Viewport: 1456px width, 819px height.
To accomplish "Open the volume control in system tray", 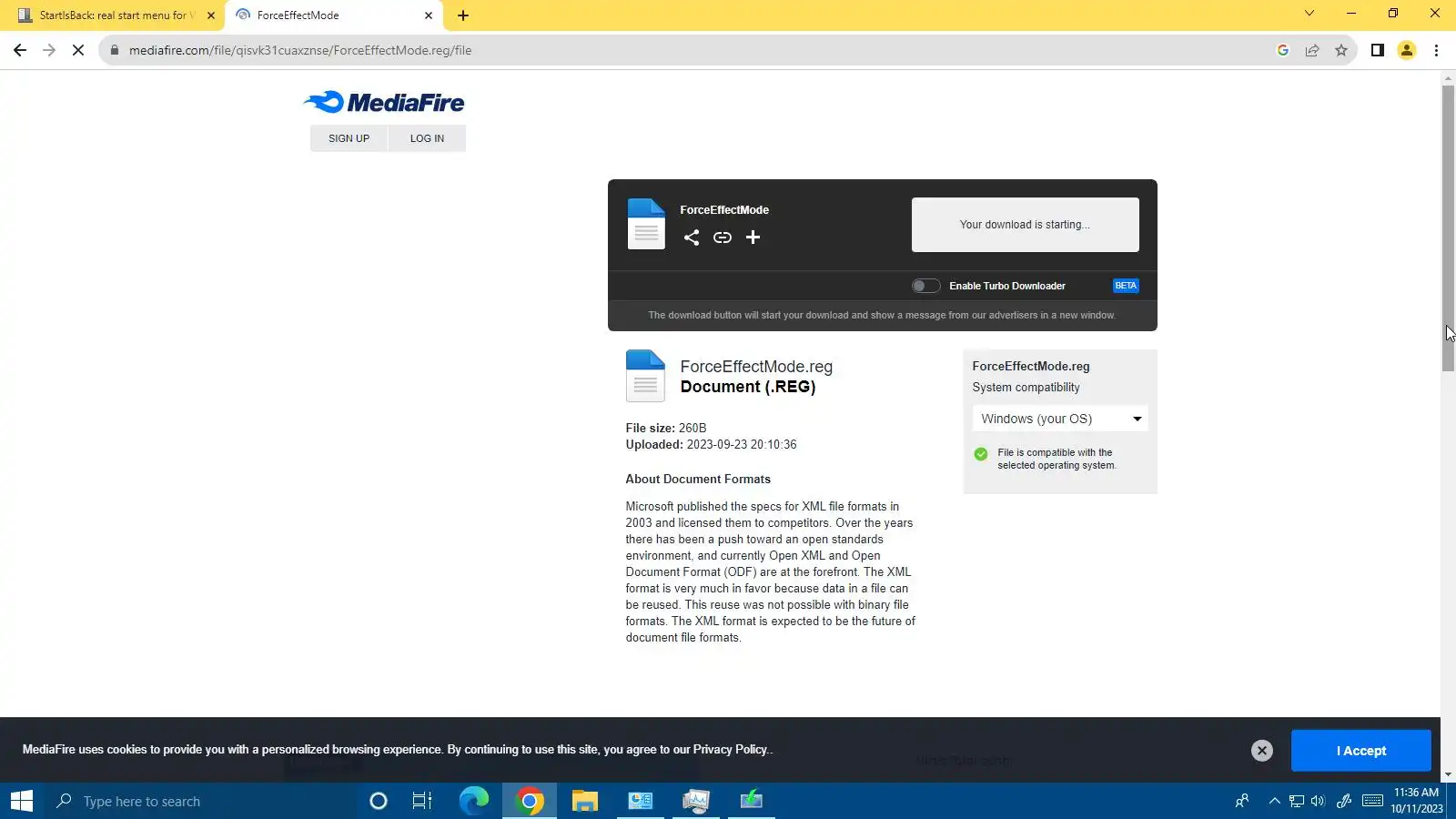I will (1319, 802).
